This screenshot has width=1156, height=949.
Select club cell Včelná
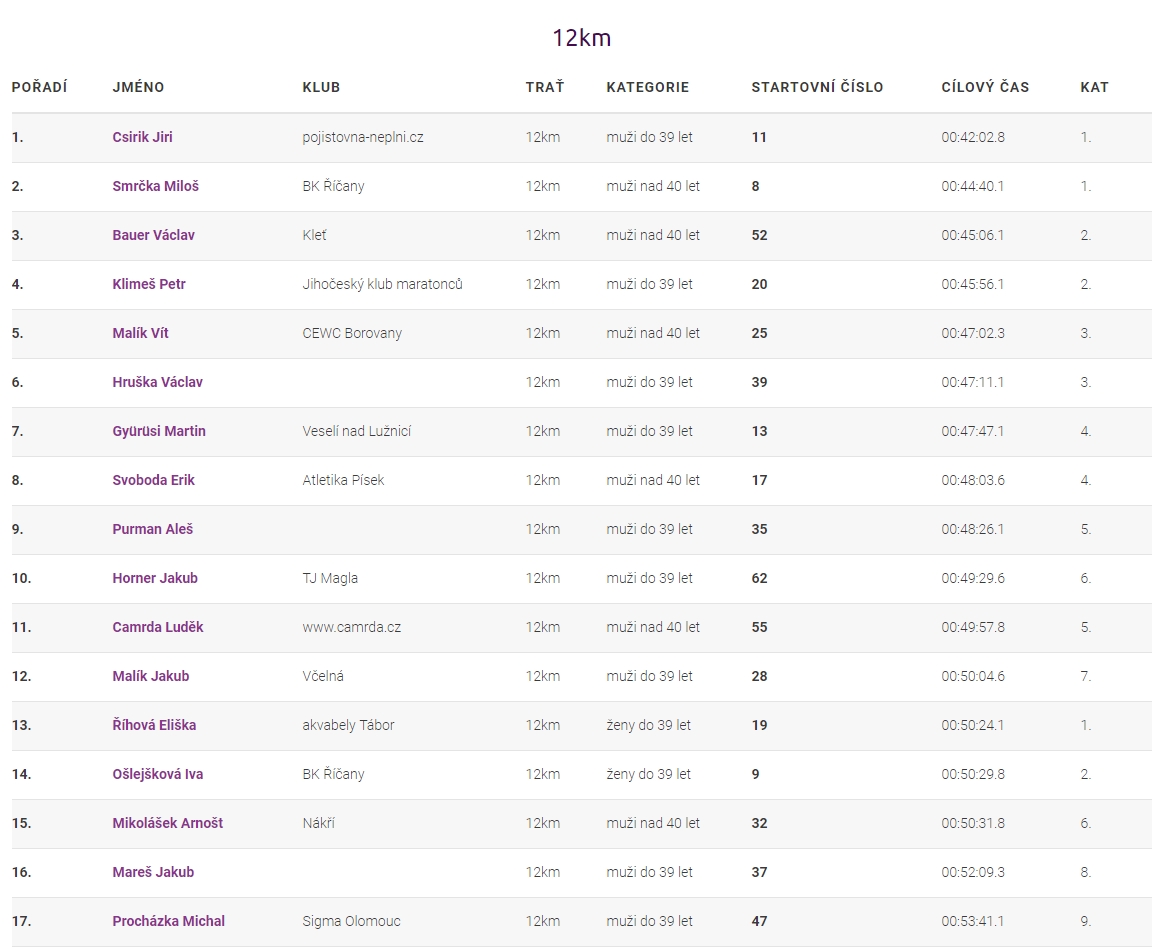[x=323, y=676]
